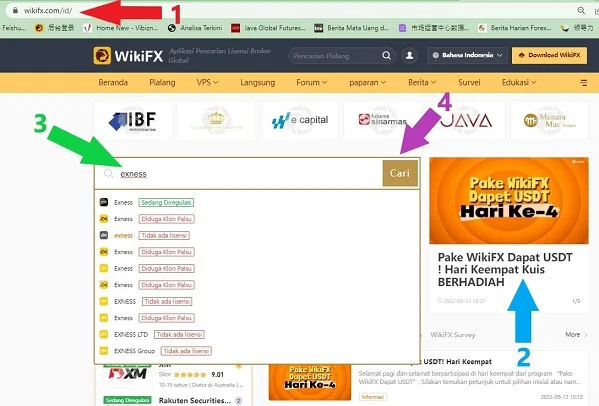
Task: Select Exness Sedang Diregulasi search suggestion
Action: [x=147, y=202]
